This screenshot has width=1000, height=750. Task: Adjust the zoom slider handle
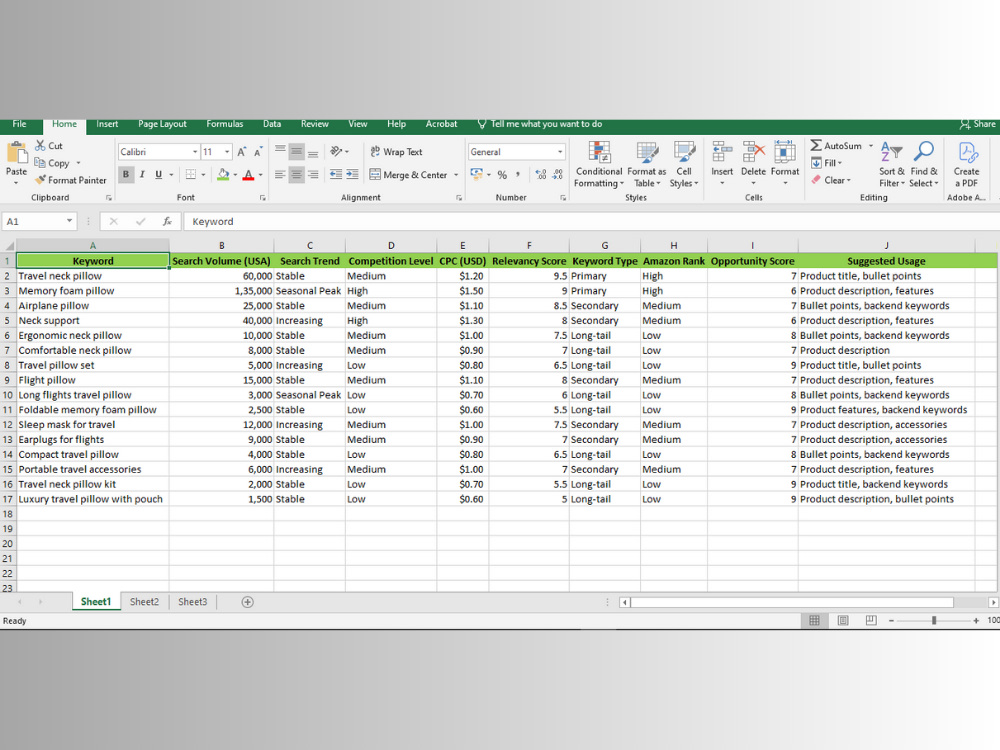click(x=934, y=620)
